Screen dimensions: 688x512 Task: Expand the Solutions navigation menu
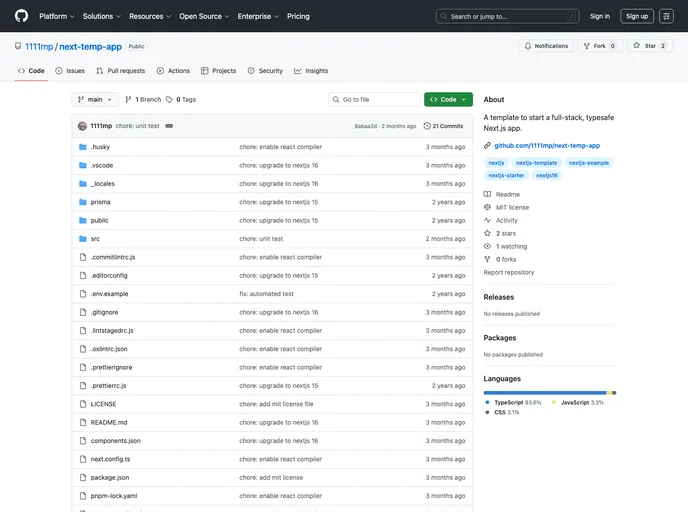click(x=101, y=16)
